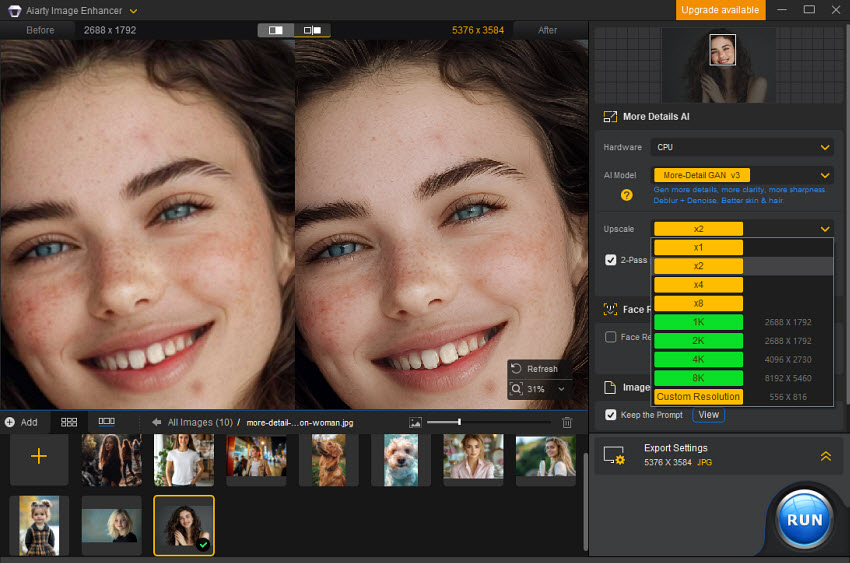The image size is (850, 563).
Task: Open the Aiarty Image Enhancer app menu arrow
Action: click(133, 11)
